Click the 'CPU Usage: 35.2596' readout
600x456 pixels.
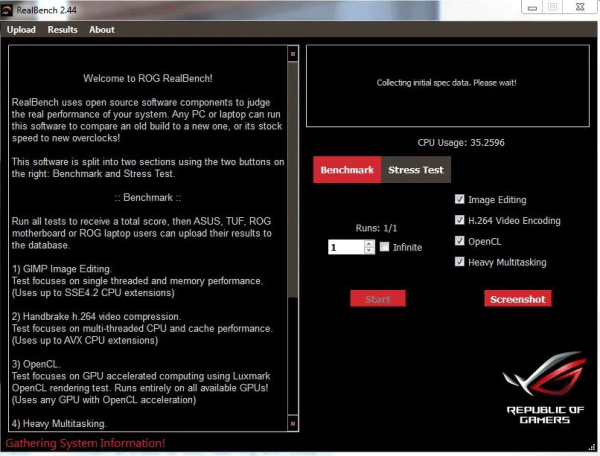click(x=461, y=143)
